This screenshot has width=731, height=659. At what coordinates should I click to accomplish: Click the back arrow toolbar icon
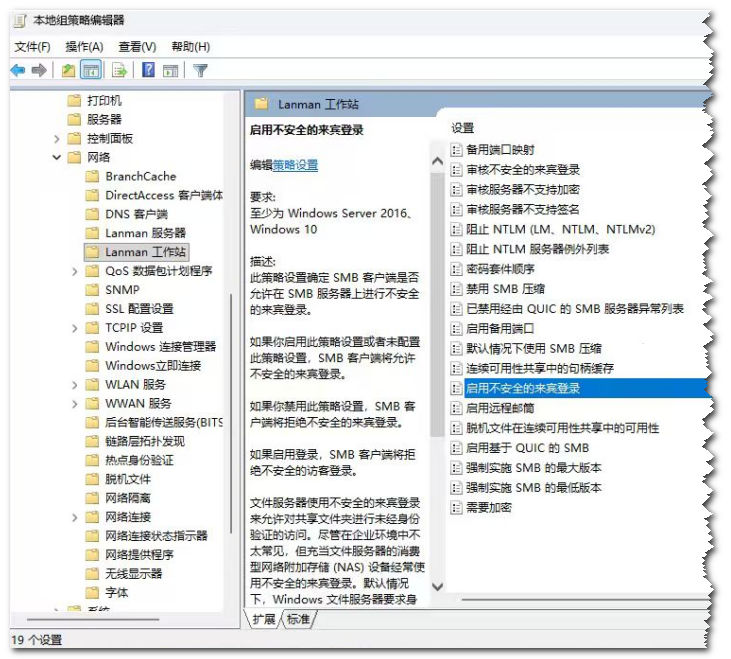17,70
